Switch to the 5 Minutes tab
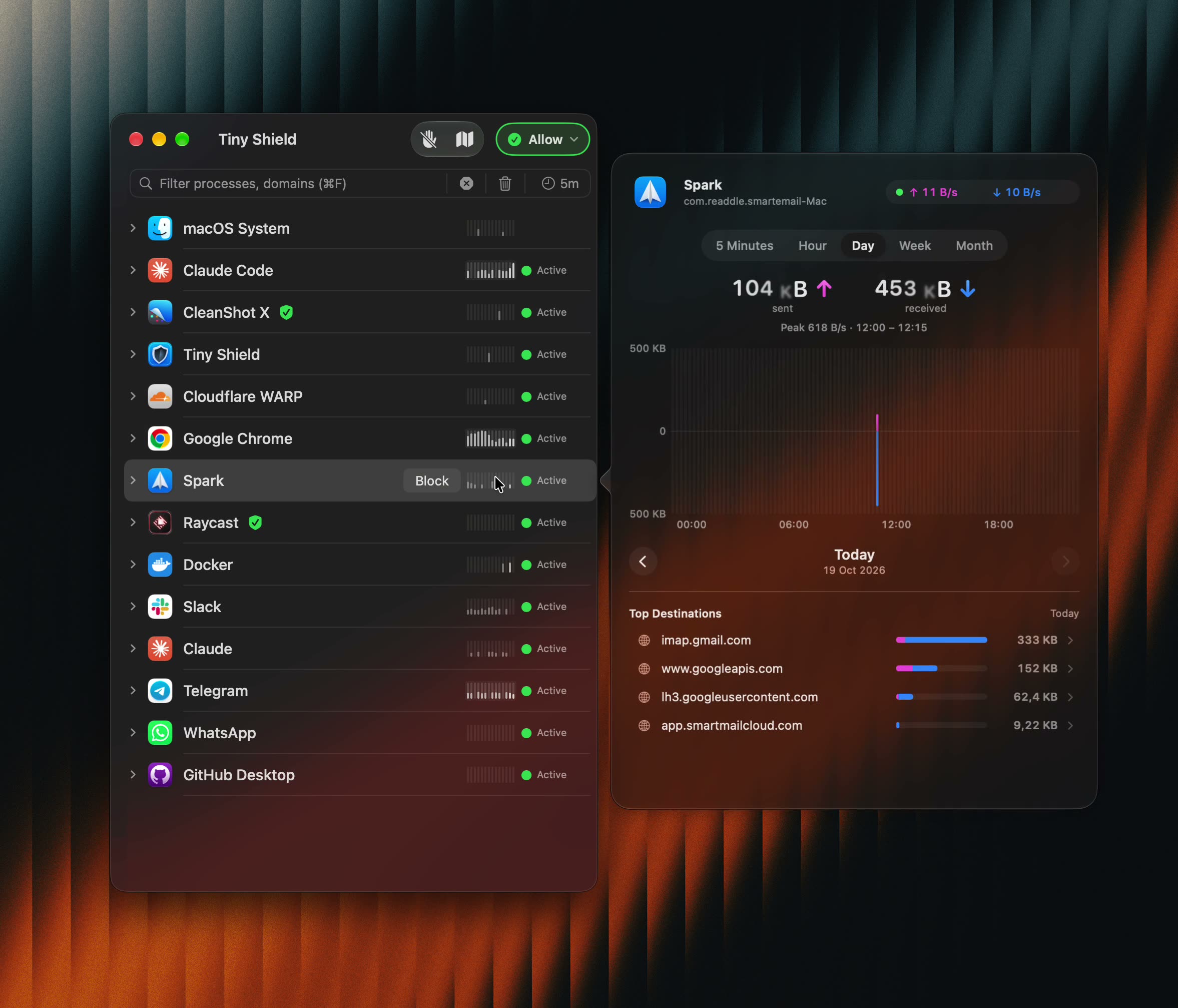Image resolution: width=1178 pixels, height=1008 pixels. [744, 246]
